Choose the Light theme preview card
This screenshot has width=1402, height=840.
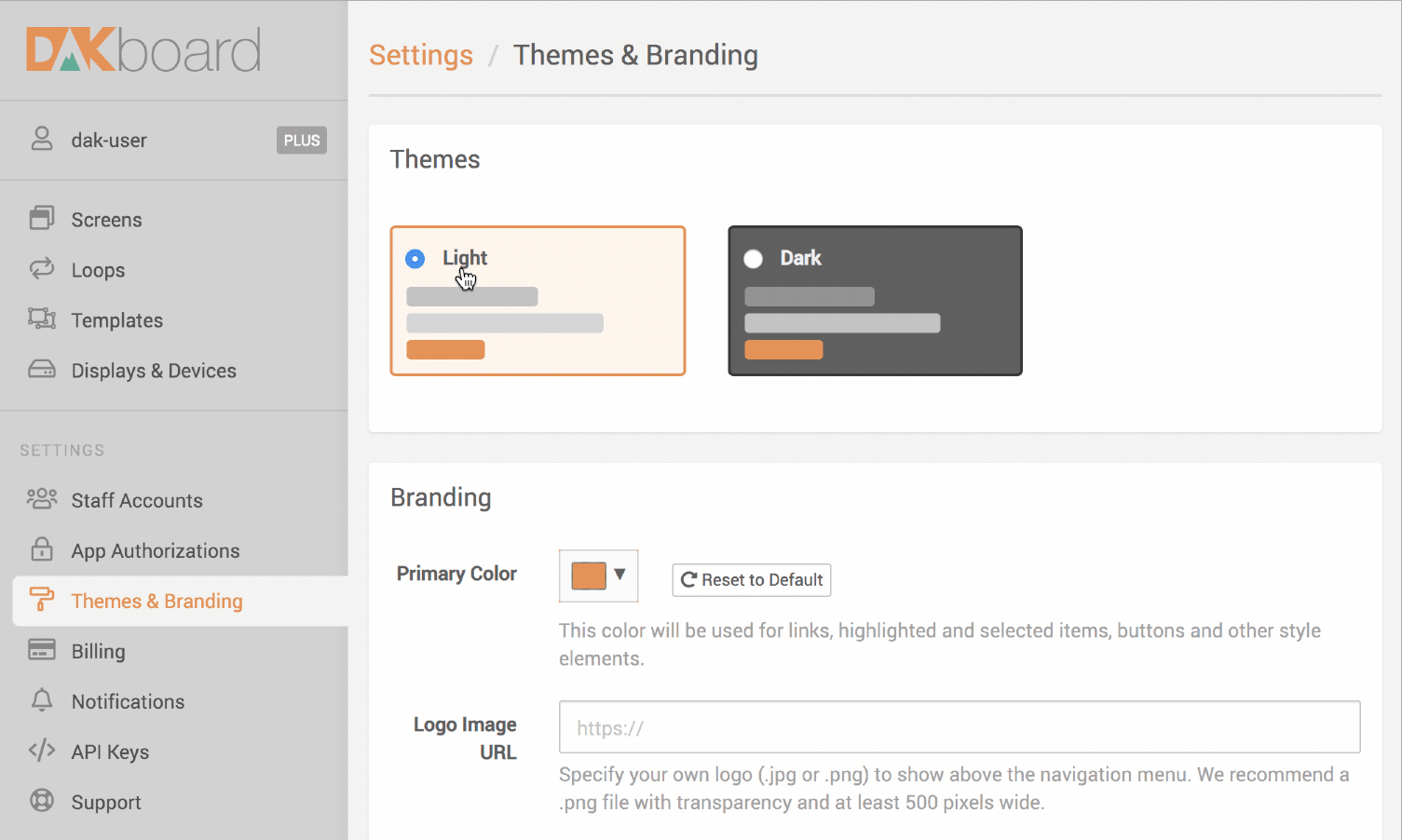point(538,301)
